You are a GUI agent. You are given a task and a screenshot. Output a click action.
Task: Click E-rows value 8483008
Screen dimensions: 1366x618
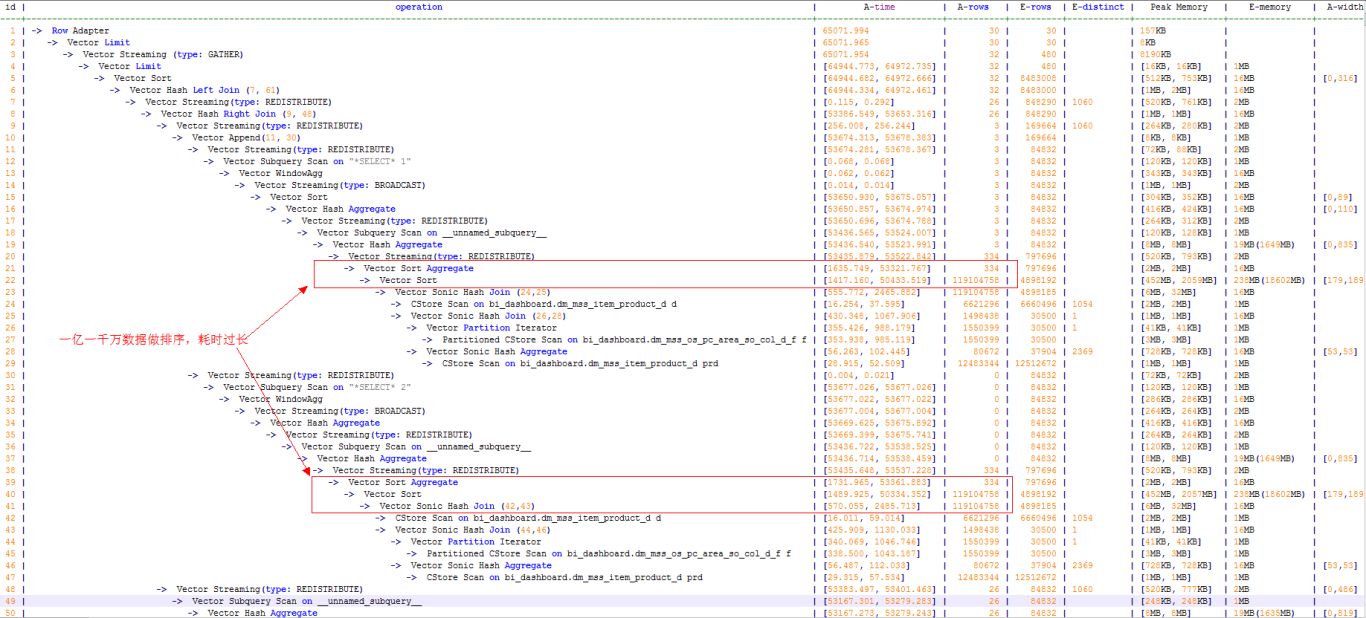1039,78
